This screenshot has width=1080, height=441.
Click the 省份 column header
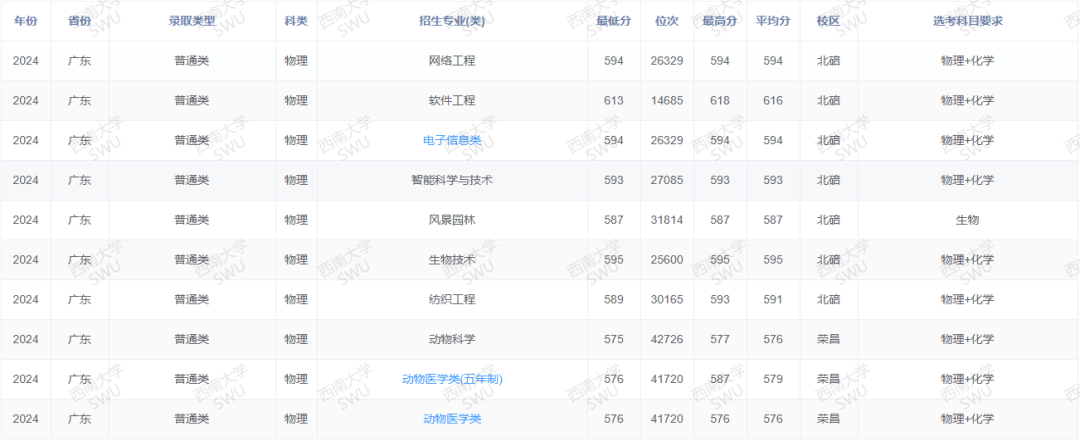click(79, 21)
